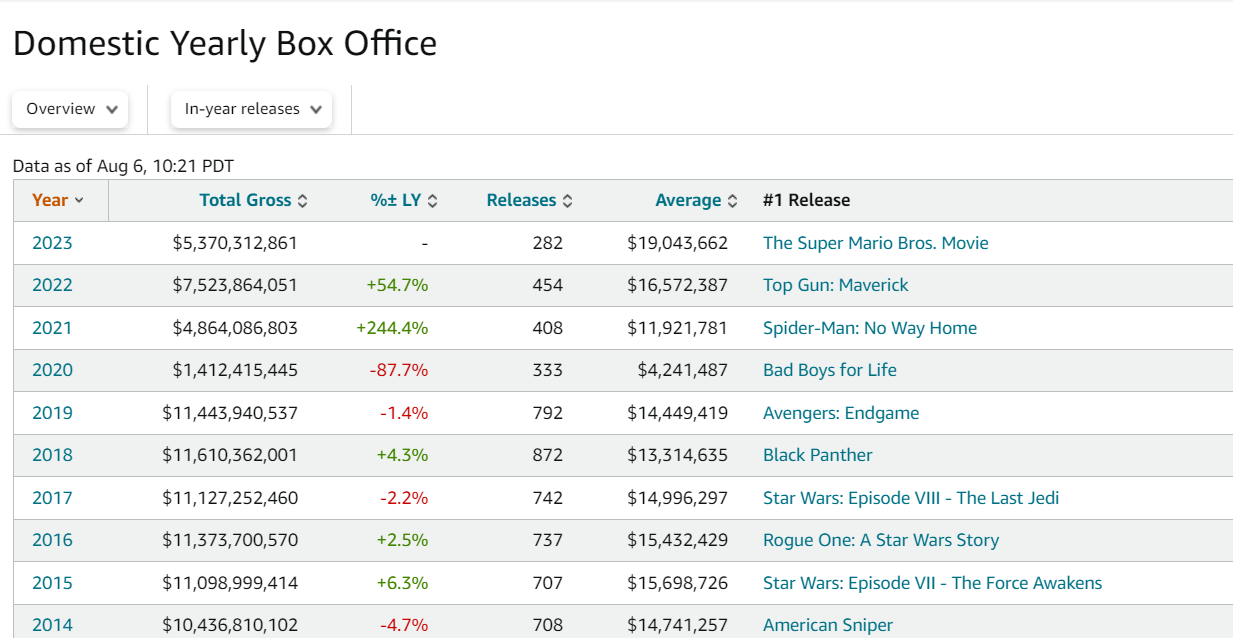
Task: Open Bad Boys for Life link
Action: pos(830,370)
